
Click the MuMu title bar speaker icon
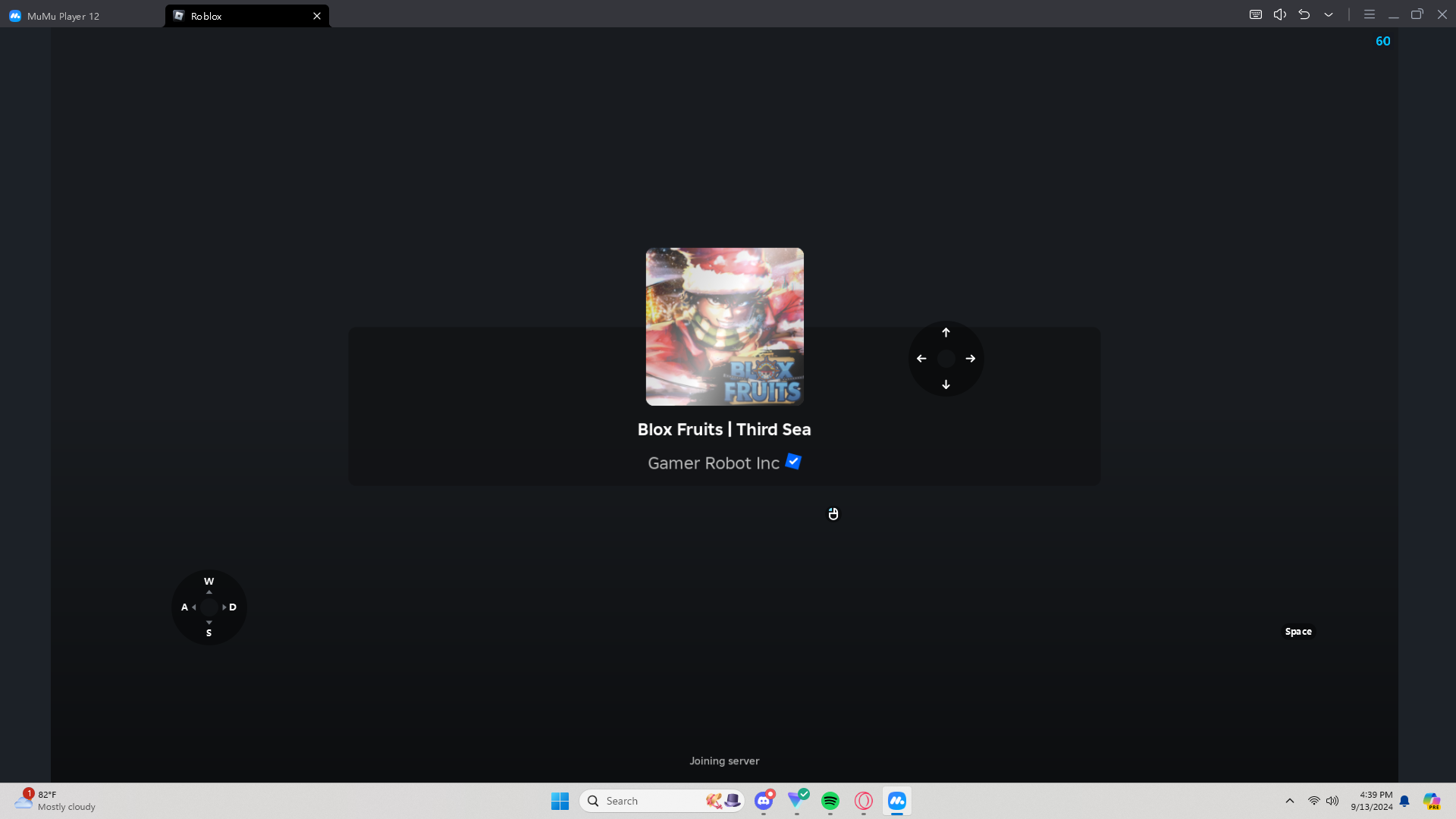tap(1280, 14)
